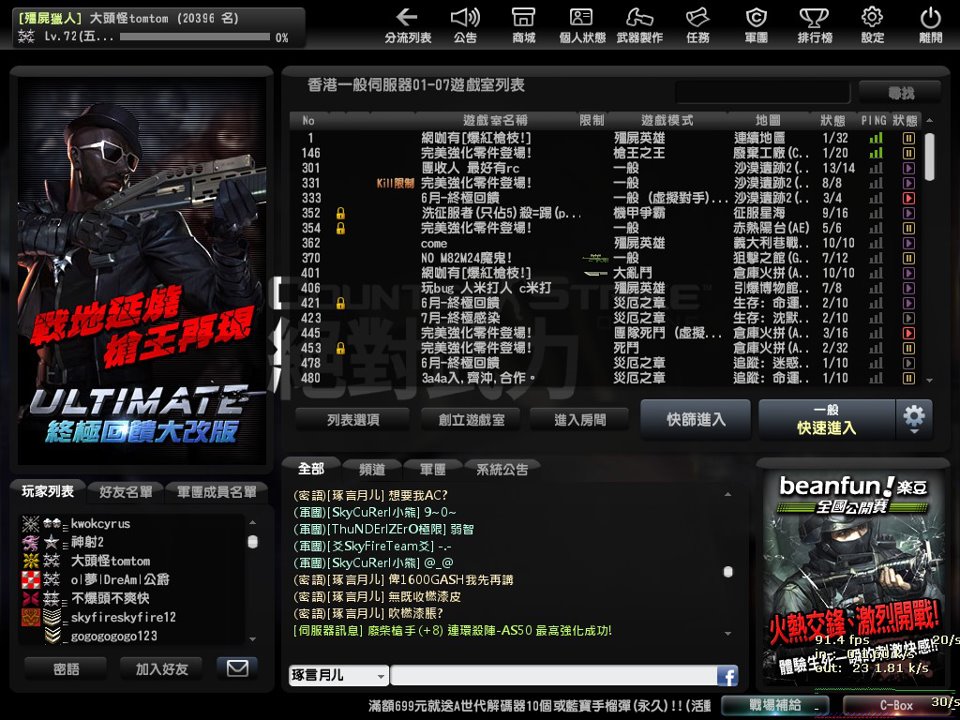Click the rank emblem beside kwokcyrus
This screenshot has height=720, width=960.
[31, 523]
